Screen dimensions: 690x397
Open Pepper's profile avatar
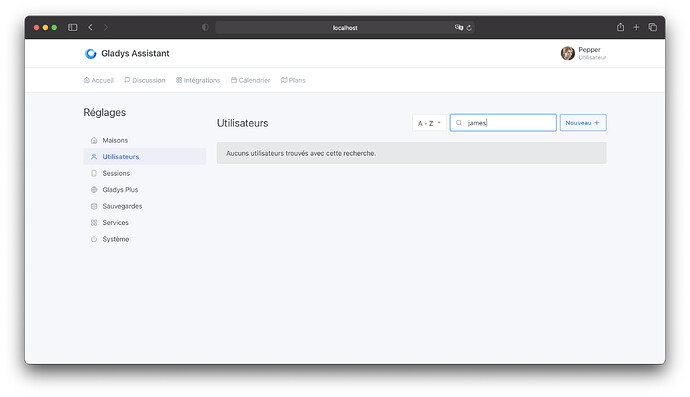(568, 53)
